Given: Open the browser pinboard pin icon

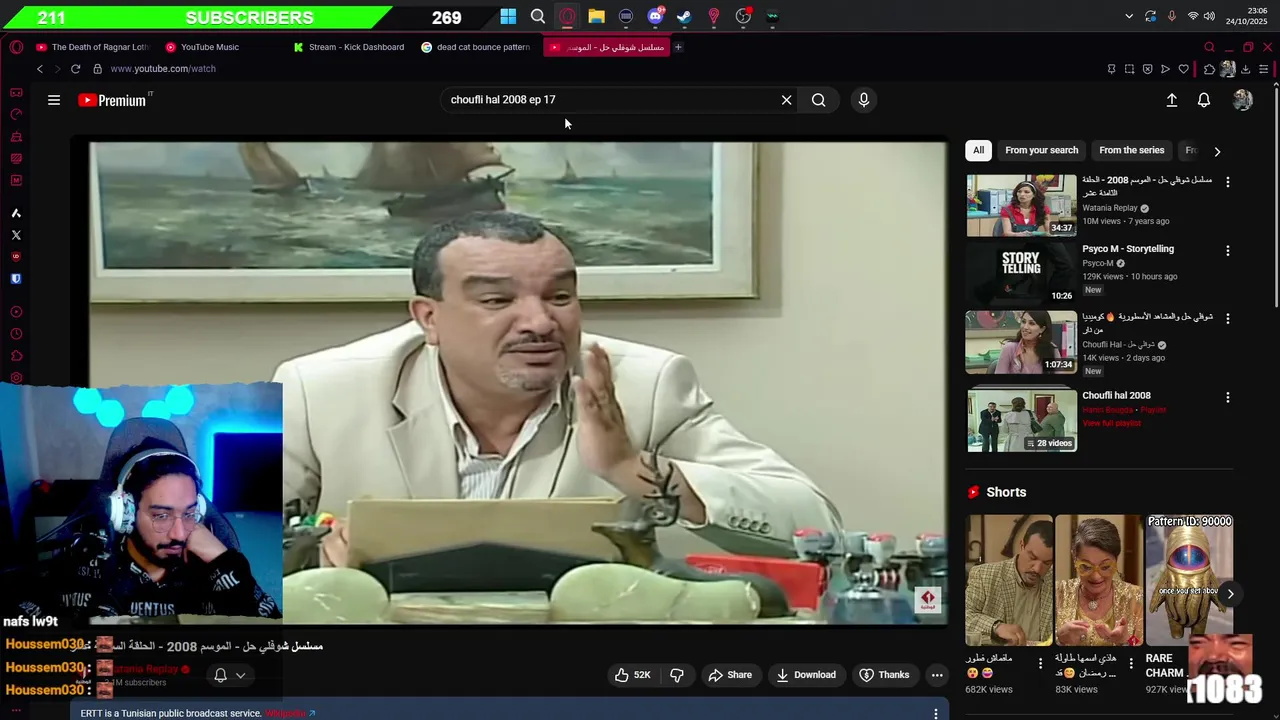Looking at the screenshot, I should pos(1111,69).
